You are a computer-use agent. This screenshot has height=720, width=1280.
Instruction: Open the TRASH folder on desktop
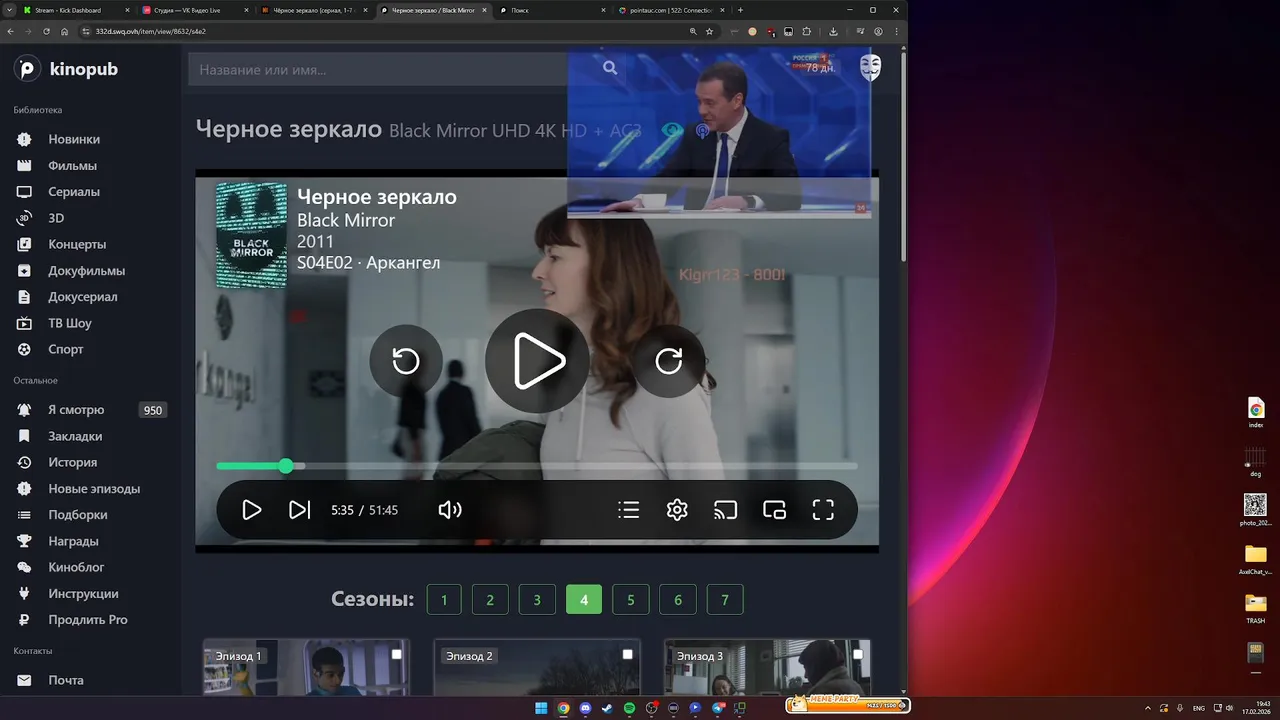1256,608
